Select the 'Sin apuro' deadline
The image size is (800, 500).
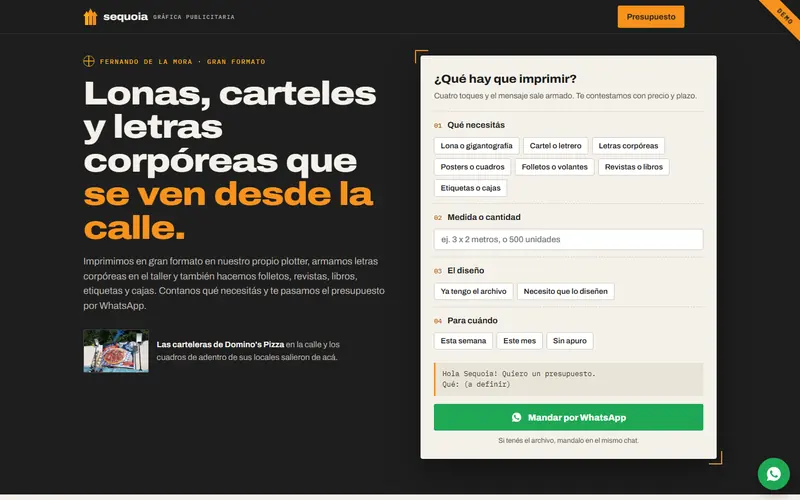(x=569, y=341)
